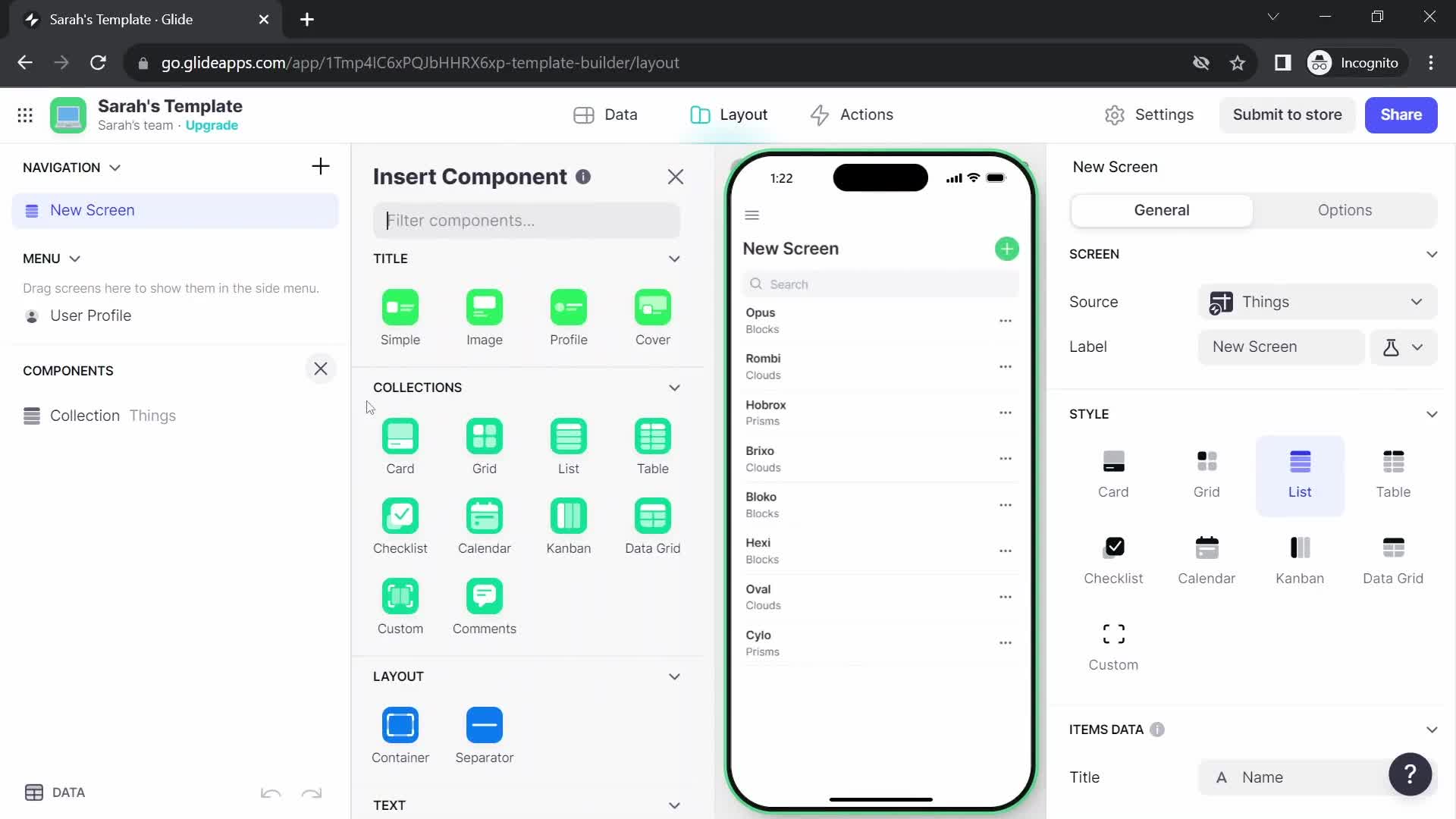Collapse the Style settings section
This screenshot has width=1456, height=819.
(x=1432, y=415)
